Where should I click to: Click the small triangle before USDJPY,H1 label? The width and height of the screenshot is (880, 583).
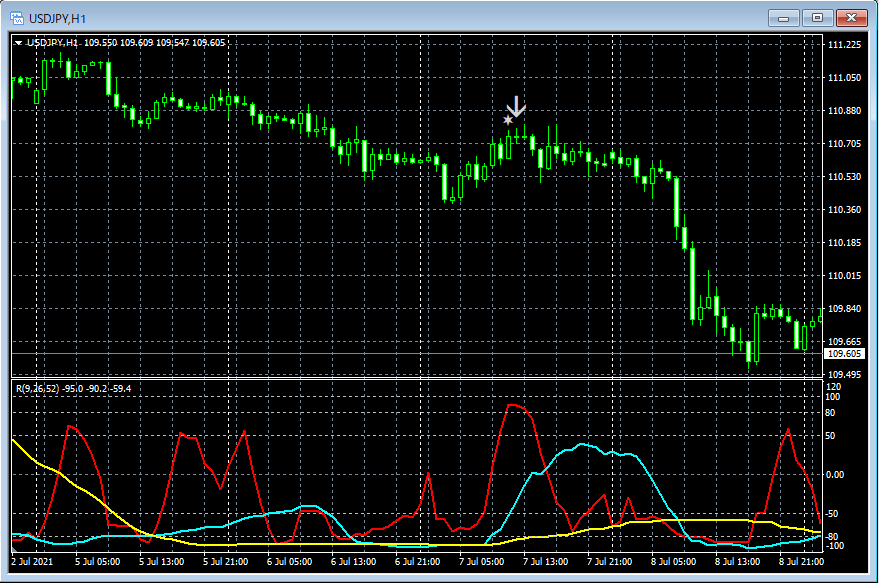click(19, 43)
